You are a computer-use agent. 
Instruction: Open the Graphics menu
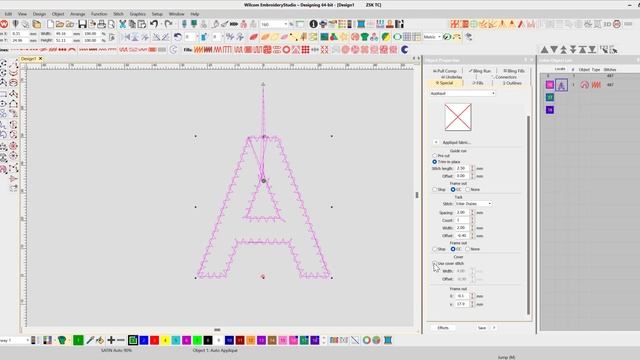coord(138,14)
